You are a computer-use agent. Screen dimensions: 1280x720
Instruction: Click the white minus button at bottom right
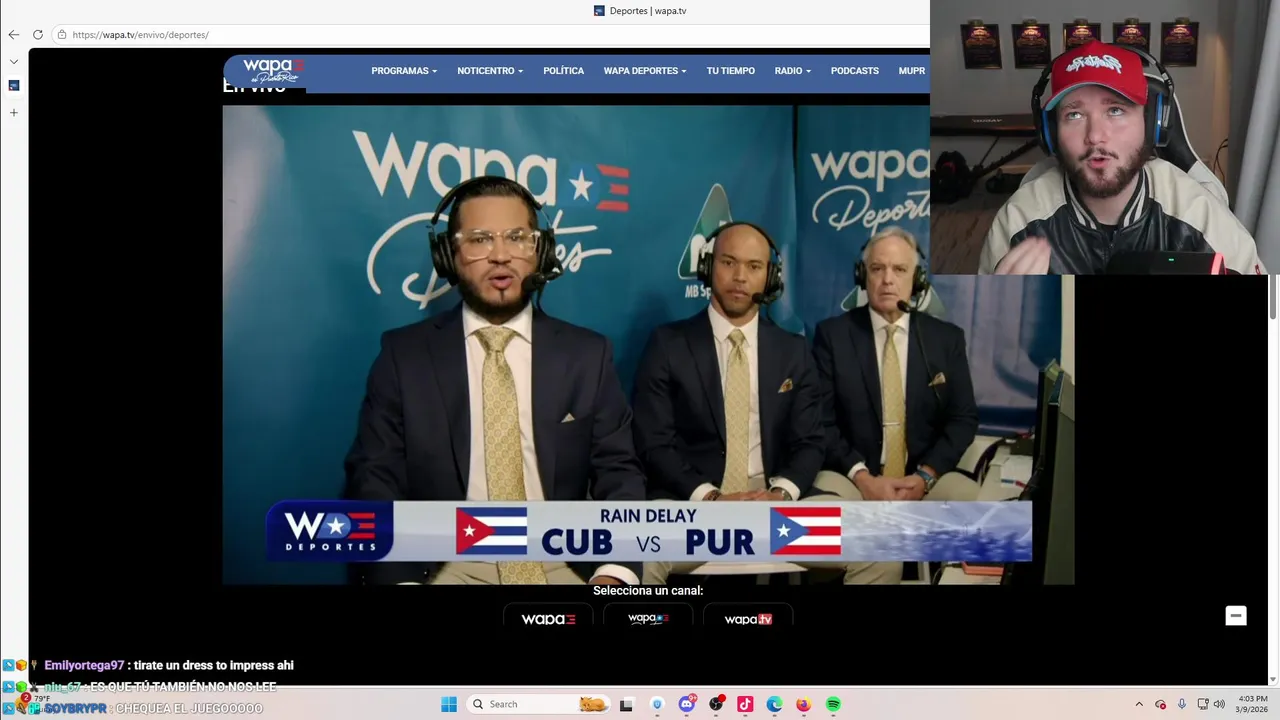coord(1236,616)
